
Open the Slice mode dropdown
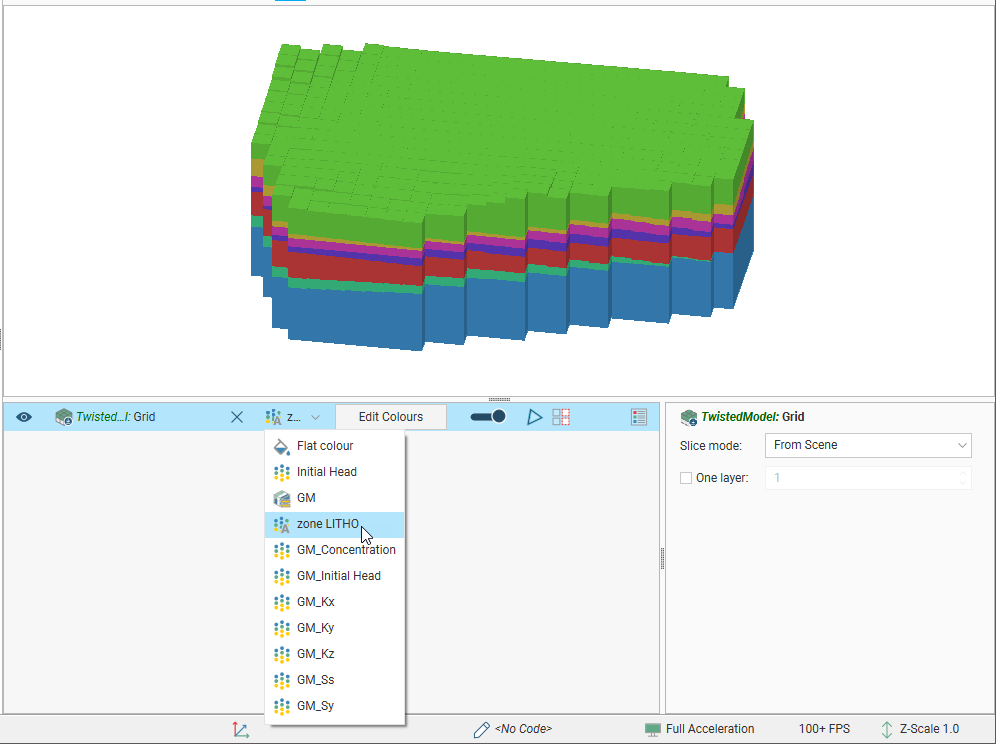[x=867, y=445]
